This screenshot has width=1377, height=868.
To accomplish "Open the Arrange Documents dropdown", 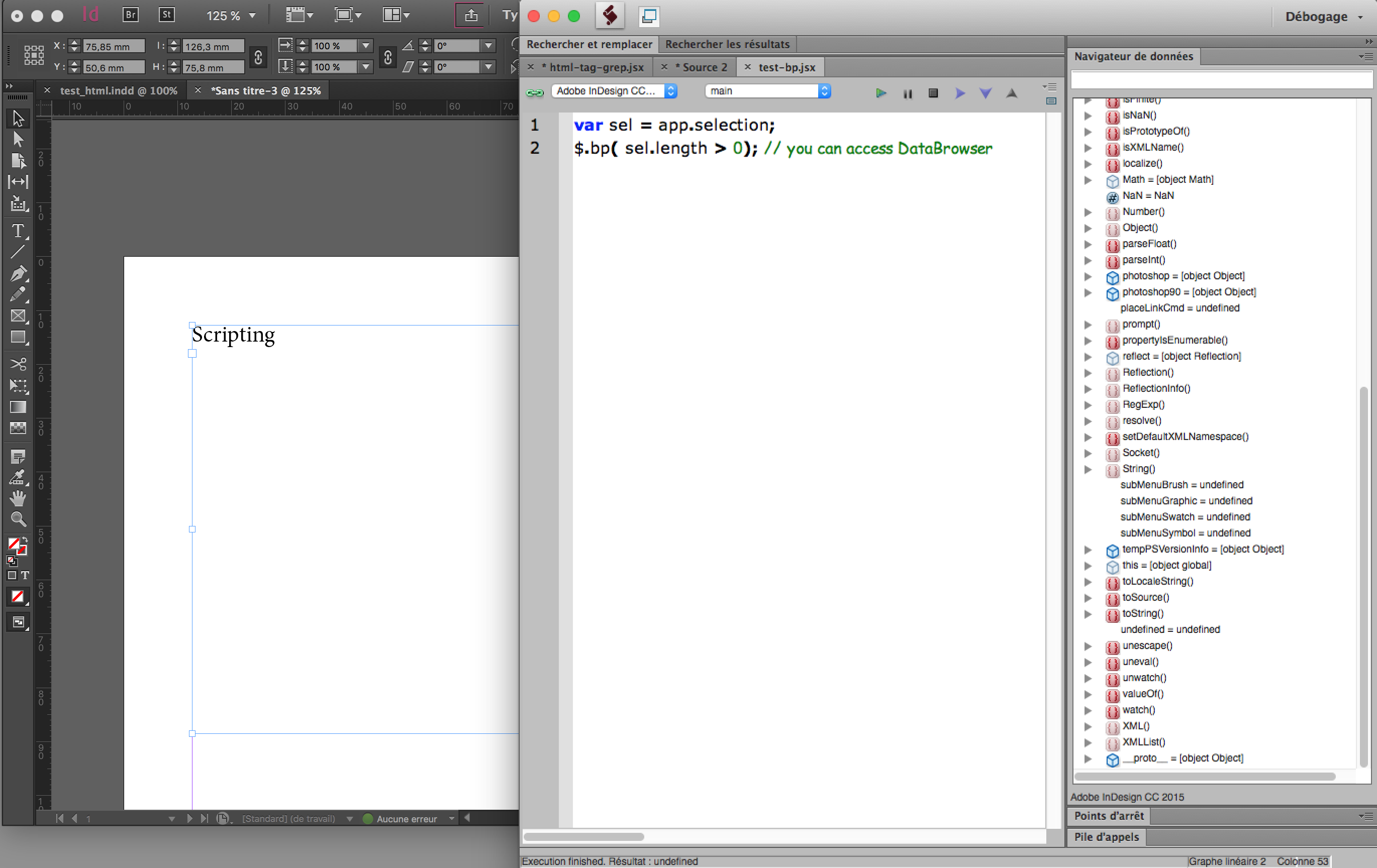I will click(396, 16).
